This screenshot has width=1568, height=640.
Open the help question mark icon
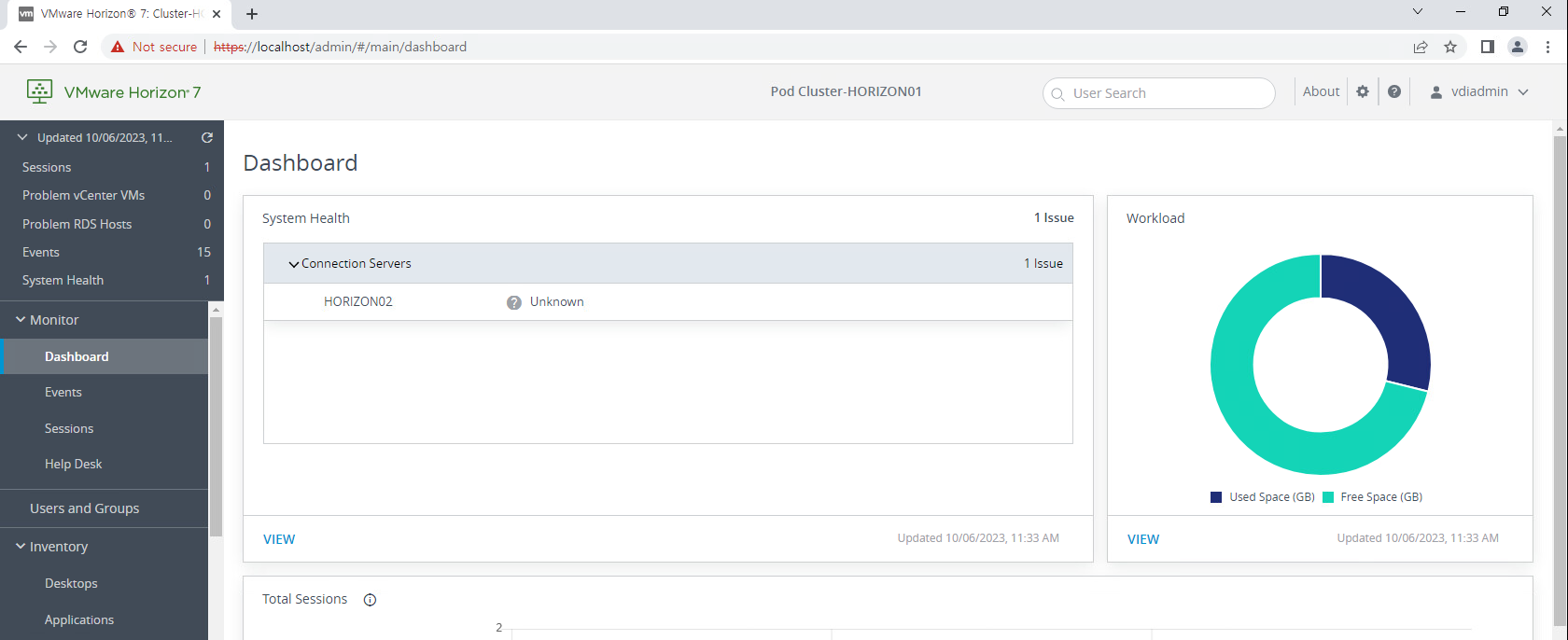(1394, 91)
